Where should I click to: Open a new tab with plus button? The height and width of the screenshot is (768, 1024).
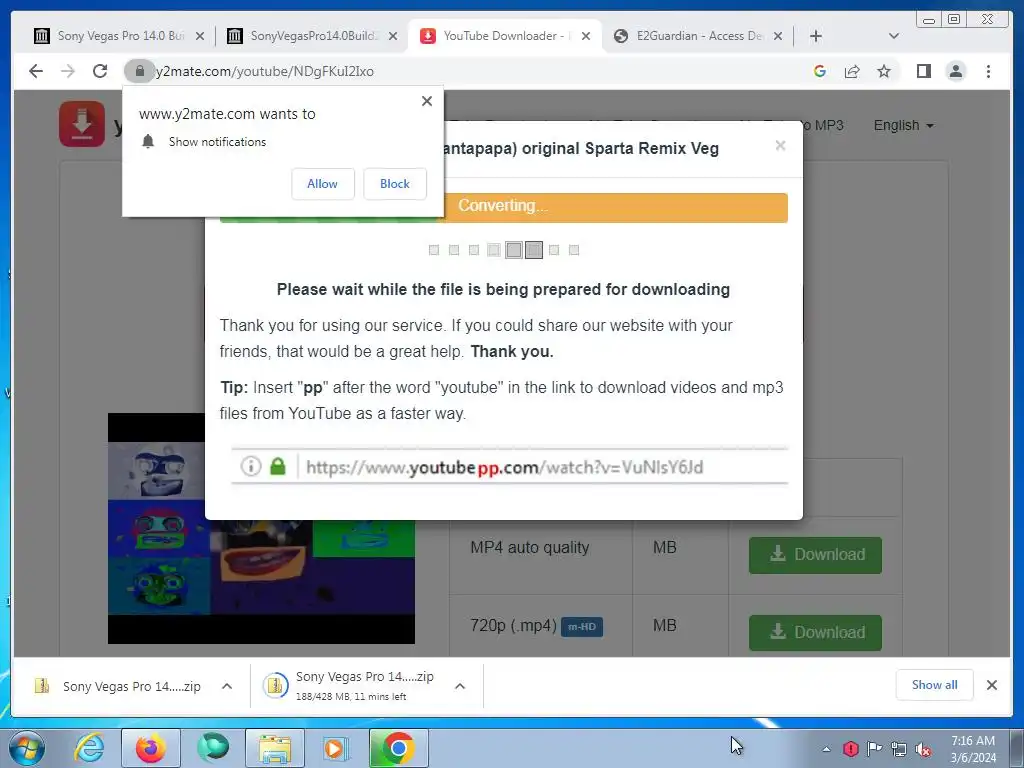816,36
